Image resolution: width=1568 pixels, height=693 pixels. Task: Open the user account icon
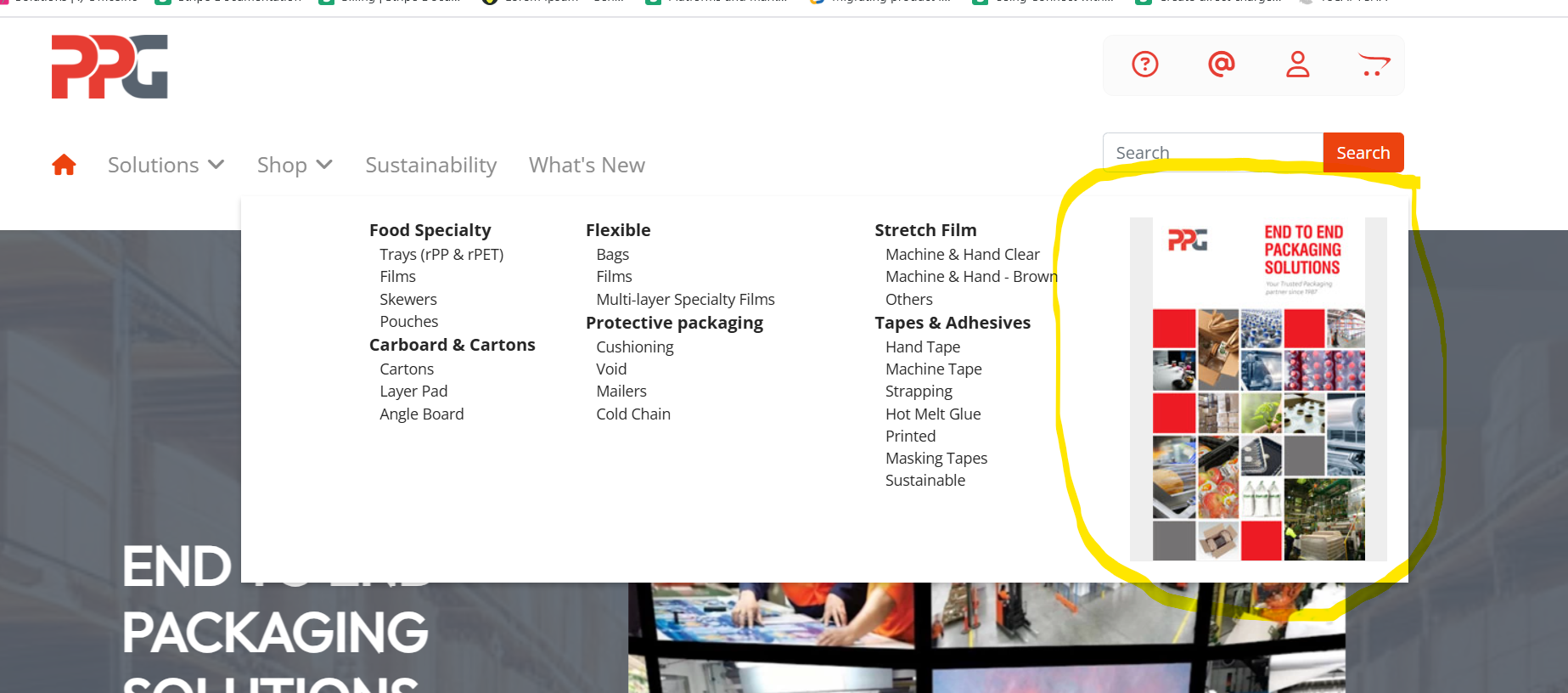coord(1297,65)
